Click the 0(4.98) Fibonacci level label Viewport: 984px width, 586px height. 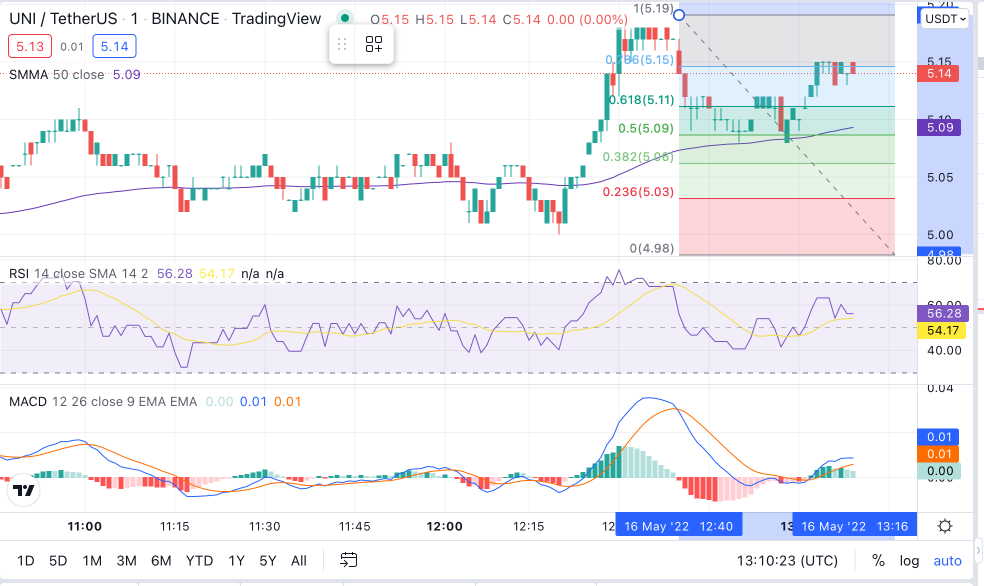pyautogui.click(x=651, y=248)
